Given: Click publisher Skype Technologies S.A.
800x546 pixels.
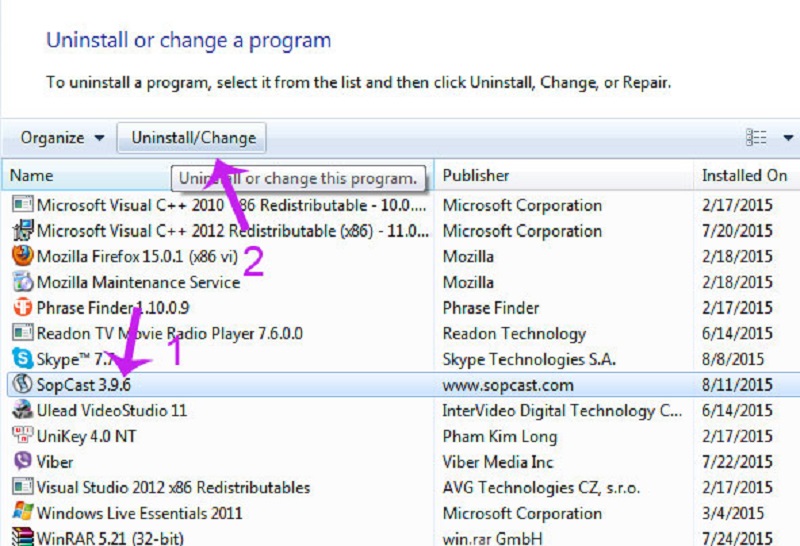Looking at the screenshot, I should [x=529, y=359].
